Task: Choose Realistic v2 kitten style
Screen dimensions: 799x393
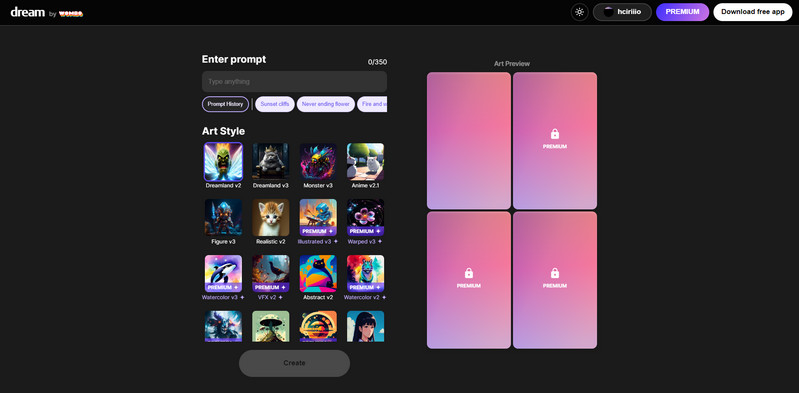Action: point(271,222)
